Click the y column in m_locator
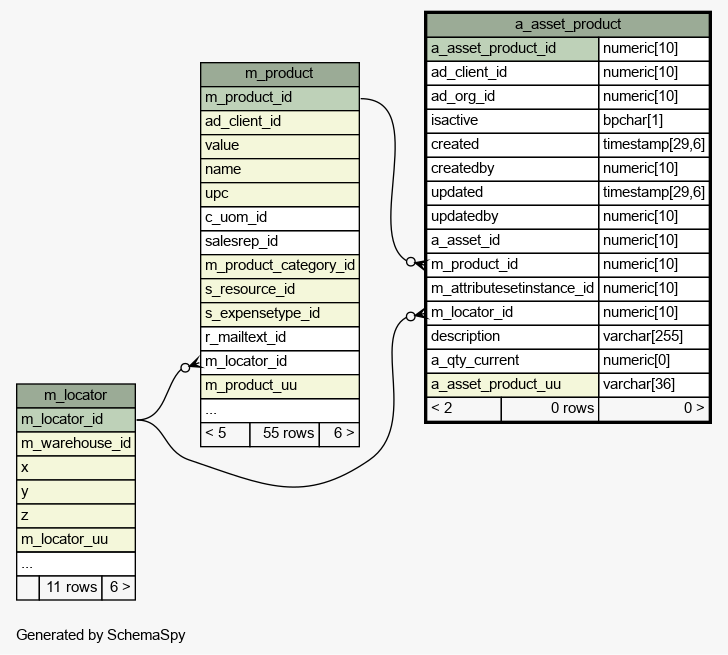The image size is (728, 655). [76, 492]
